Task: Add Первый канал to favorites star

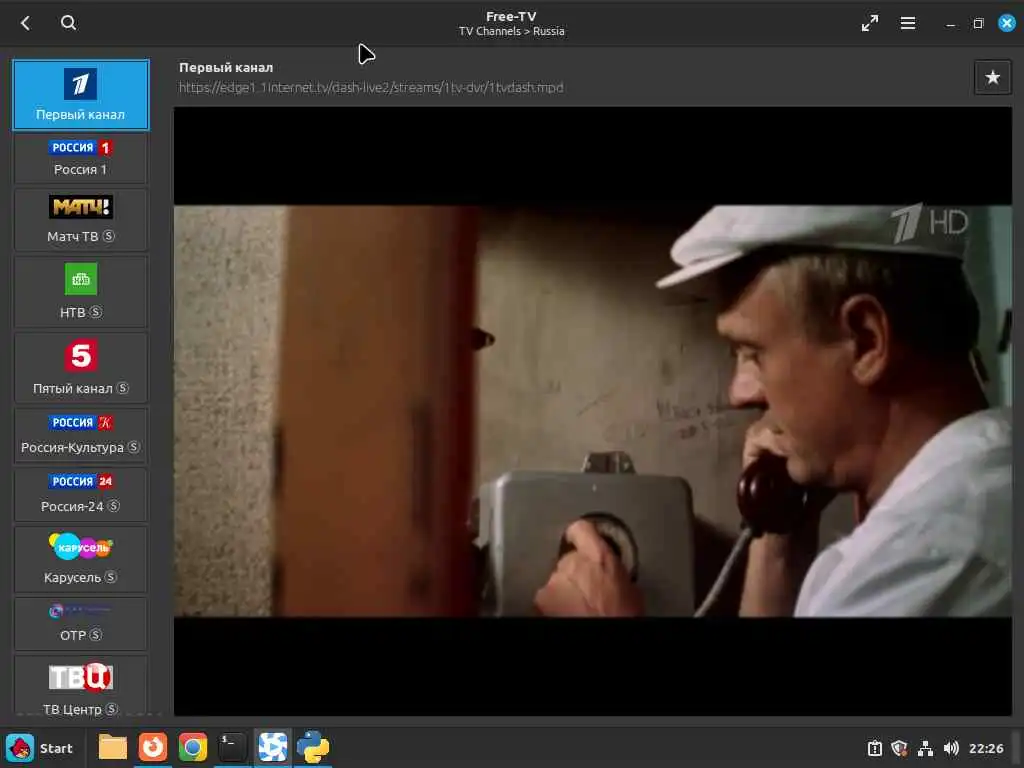Action: click(992, 78)
